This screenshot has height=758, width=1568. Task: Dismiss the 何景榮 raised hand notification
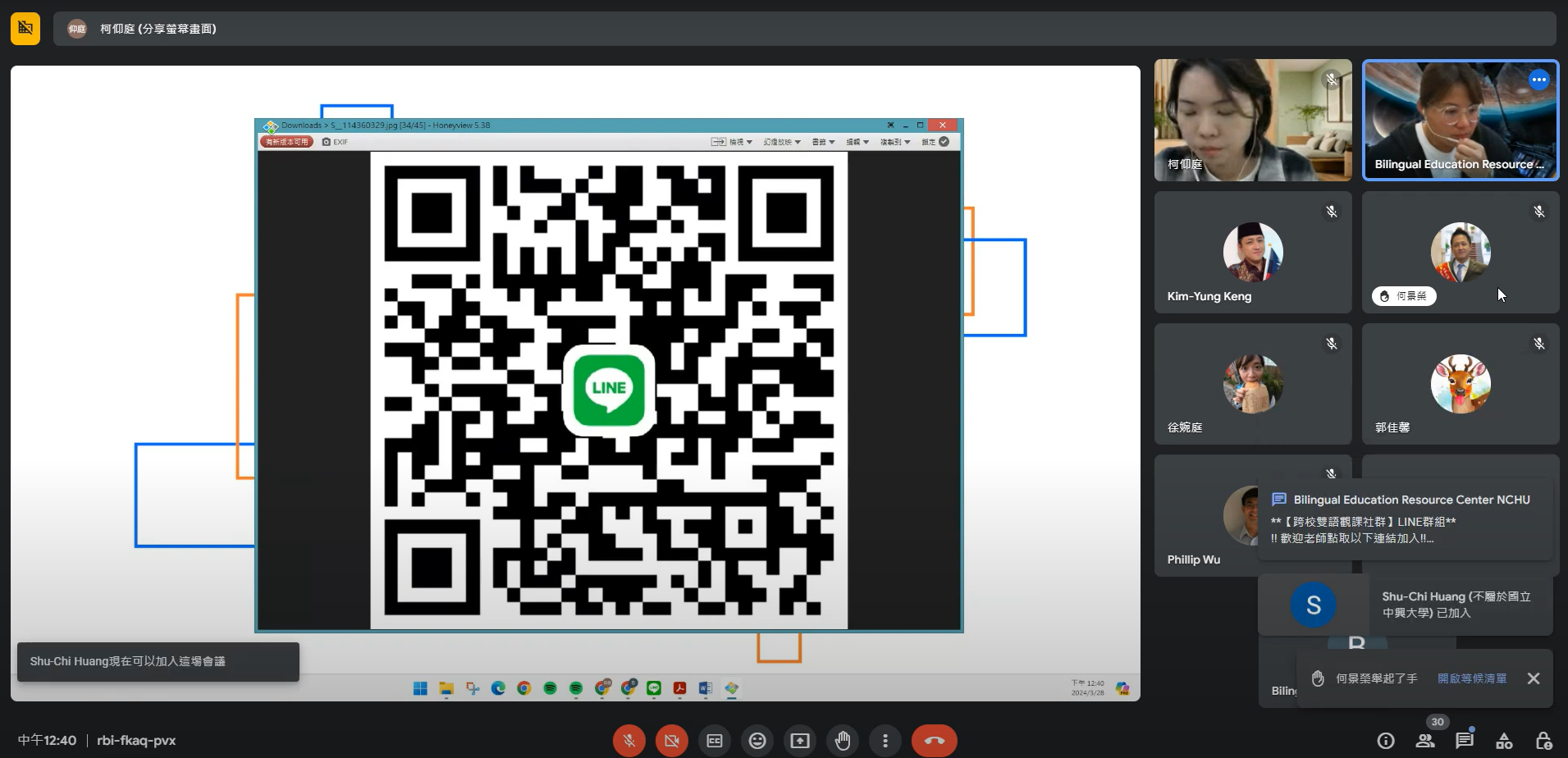(1534, 678)
